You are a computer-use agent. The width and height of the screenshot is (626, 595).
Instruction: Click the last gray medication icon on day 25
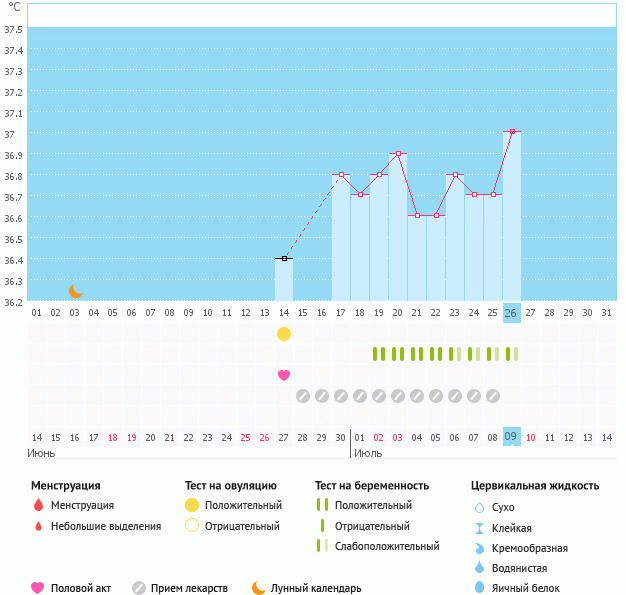point(492,396)
